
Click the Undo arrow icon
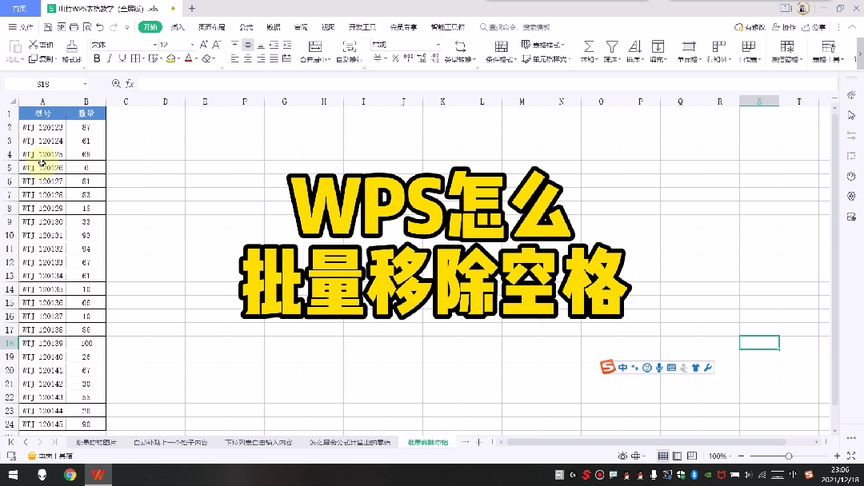pyautogui.click(x=100, y=27)
